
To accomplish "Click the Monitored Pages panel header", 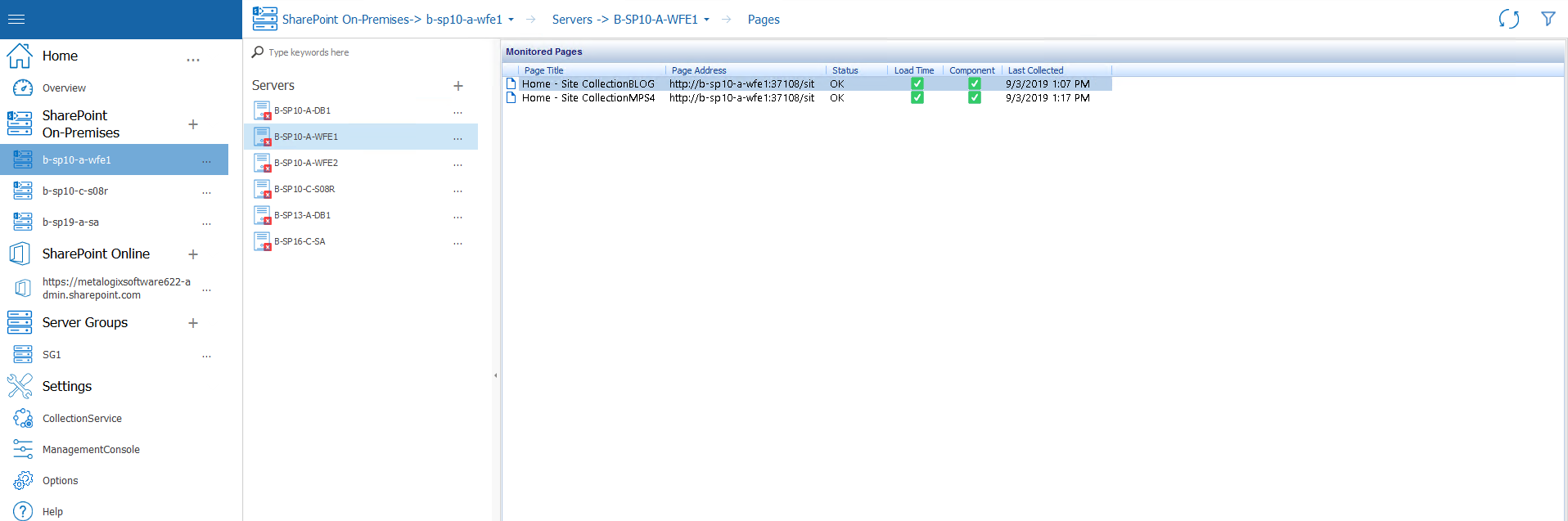I will [544, 52].
